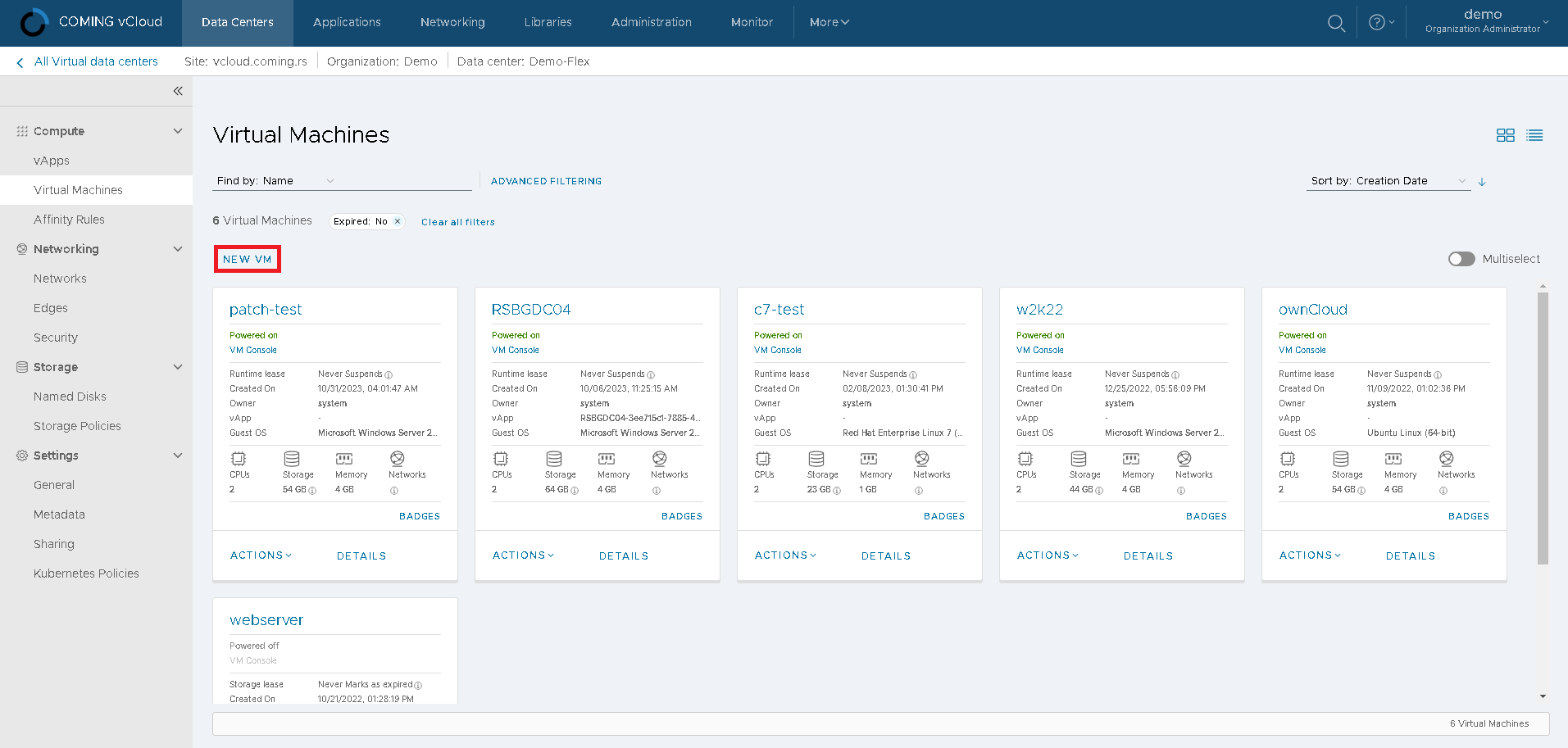The width and height of the screenshot is (1568, 748).
Task: Collapse the left sidebar panel
Action: 178,91
